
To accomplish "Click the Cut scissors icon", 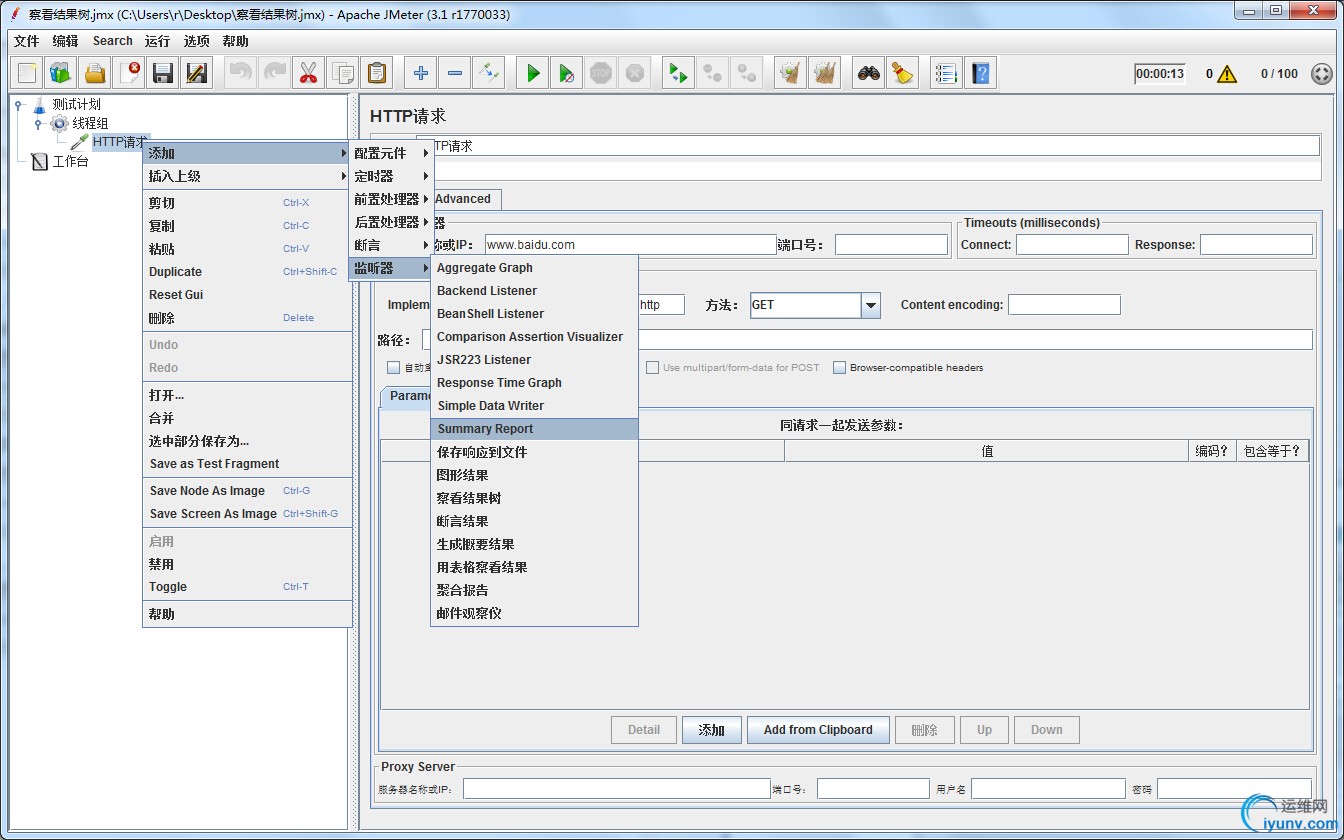I will coord(309,73).
